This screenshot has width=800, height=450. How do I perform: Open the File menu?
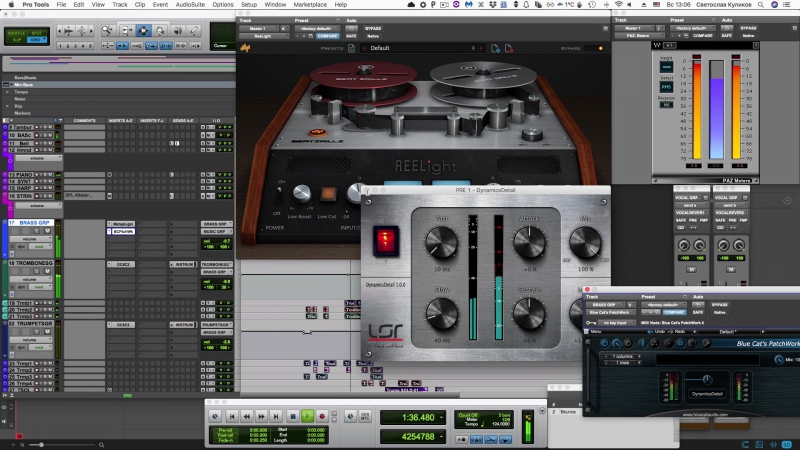click(61, 5)
